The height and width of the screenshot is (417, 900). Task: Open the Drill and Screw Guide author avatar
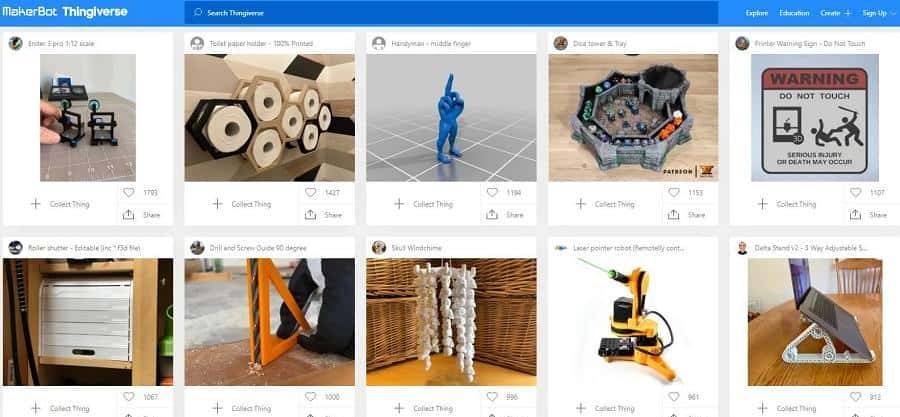point(197,248)
